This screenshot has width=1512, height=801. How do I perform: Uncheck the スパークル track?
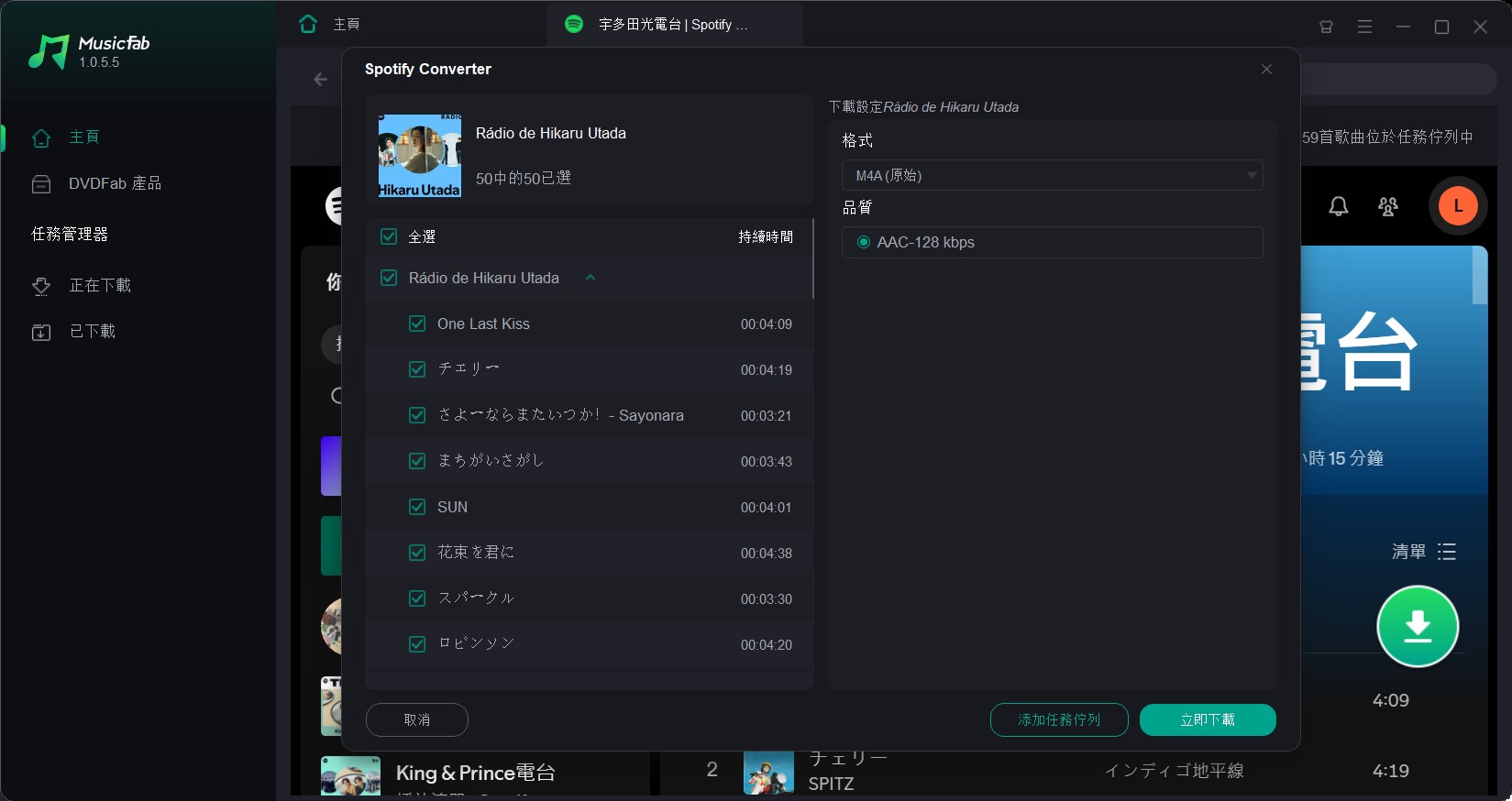(417, 598)
